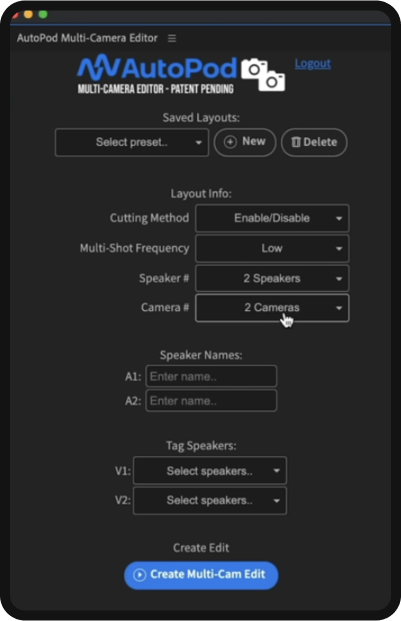Change the Speaker # dropdown

point(272,278)
